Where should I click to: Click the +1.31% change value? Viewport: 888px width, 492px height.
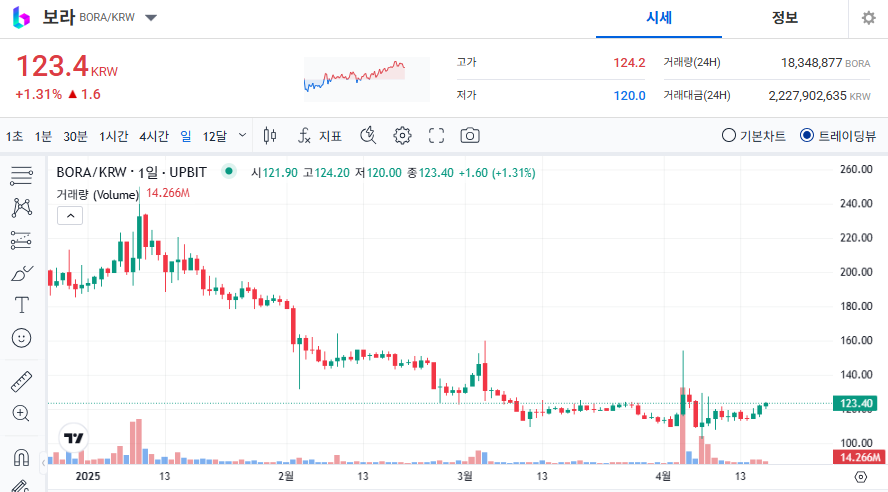39,95
